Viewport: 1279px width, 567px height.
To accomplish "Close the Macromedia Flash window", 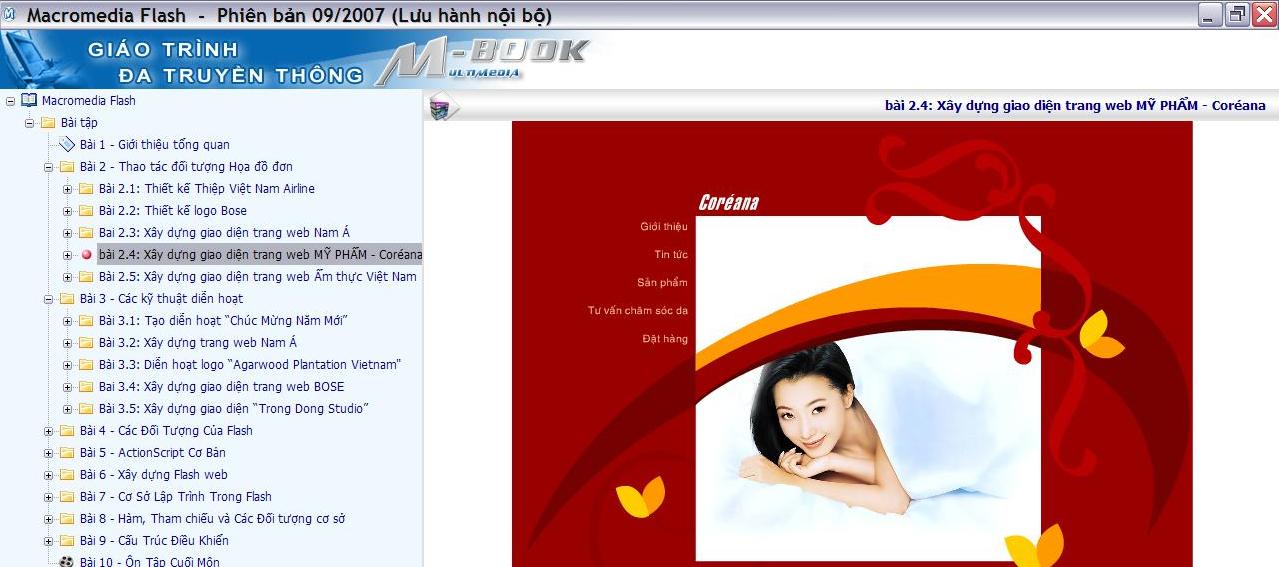I will pyautogui.click(x=1263, y=15).
